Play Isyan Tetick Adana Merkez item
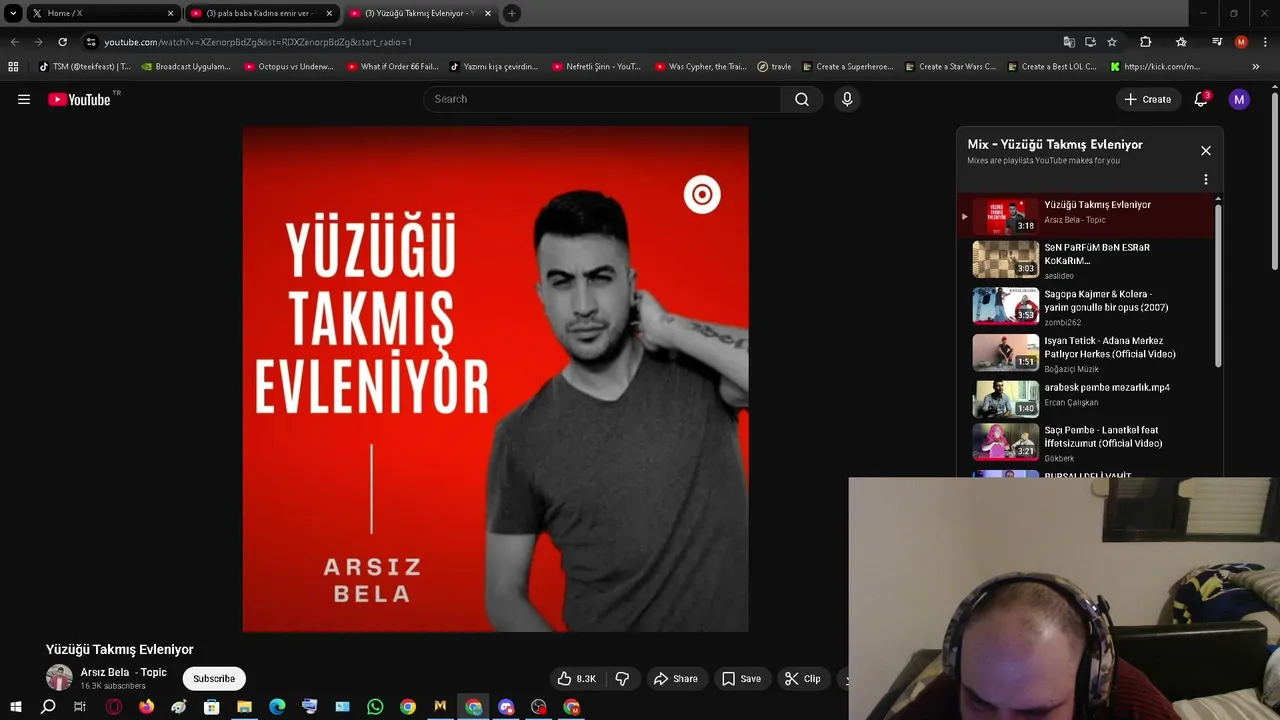This screenshot has width=1280, height=720. pos(1087,353)
